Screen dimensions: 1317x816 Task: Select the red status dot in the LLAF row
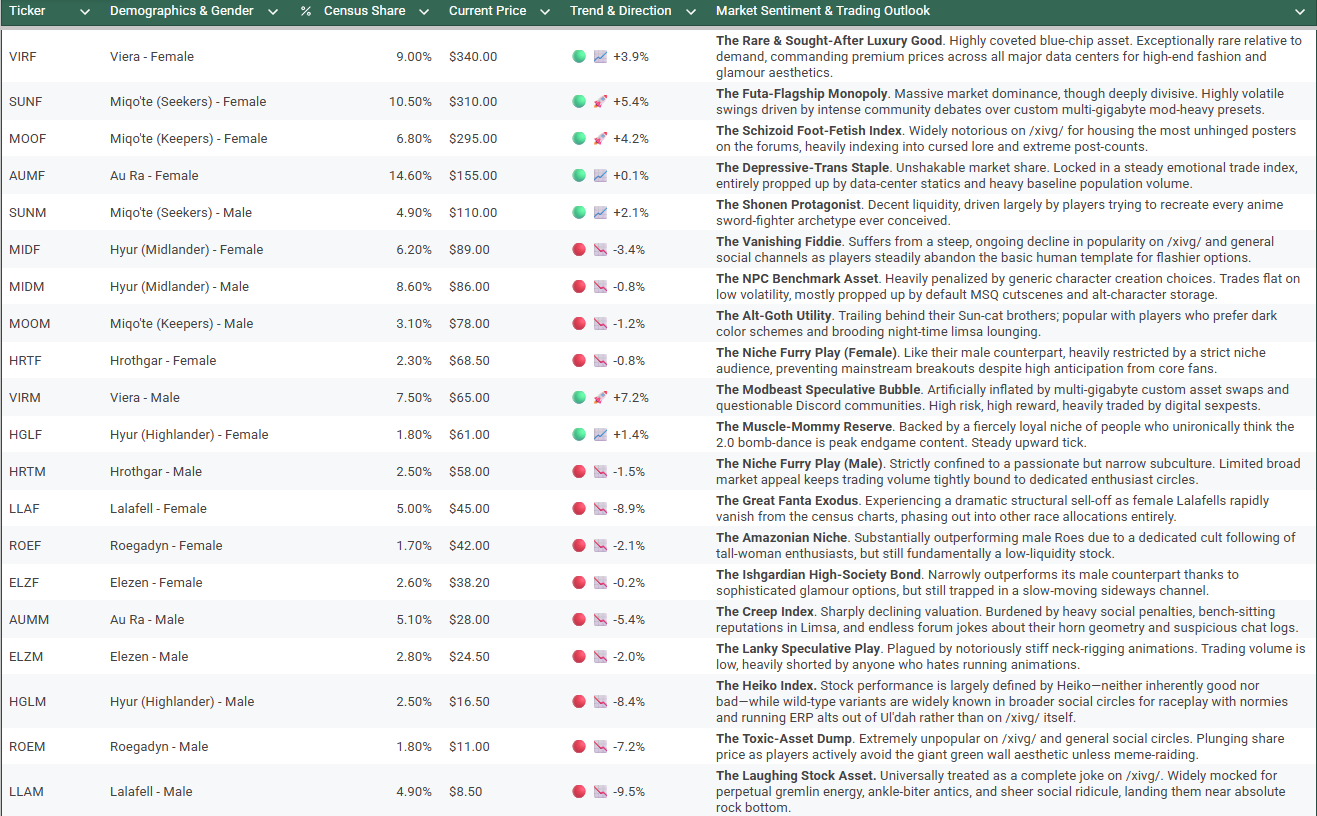(x=579, y=509)
